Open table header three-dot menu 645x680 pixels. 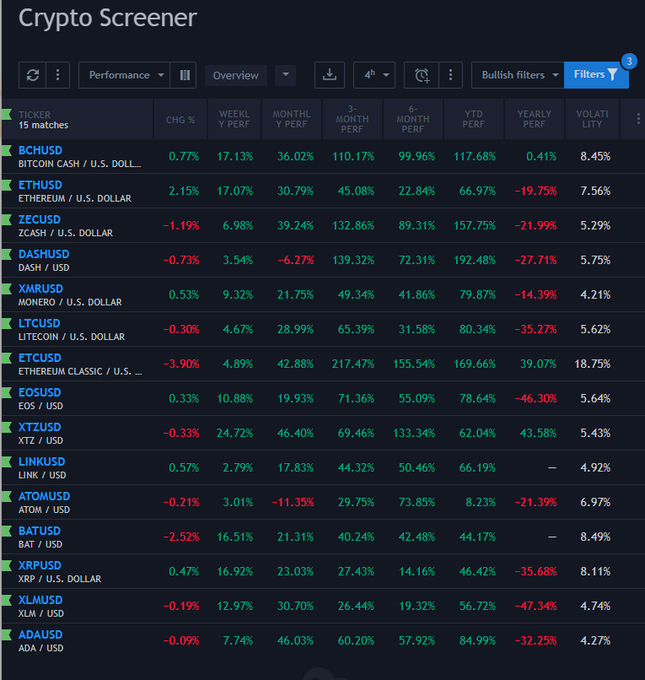(x=638, y=119)
